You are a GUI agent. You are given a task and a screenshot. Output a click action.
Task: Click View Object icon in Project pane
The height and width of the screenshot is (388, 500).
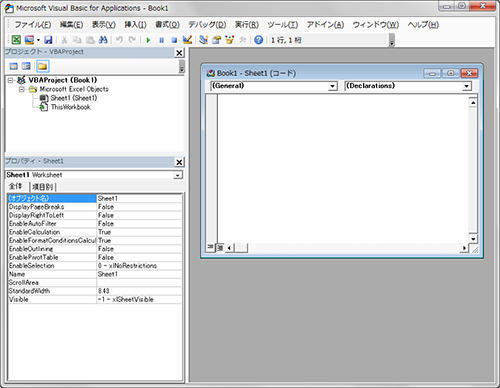(26, 66)
